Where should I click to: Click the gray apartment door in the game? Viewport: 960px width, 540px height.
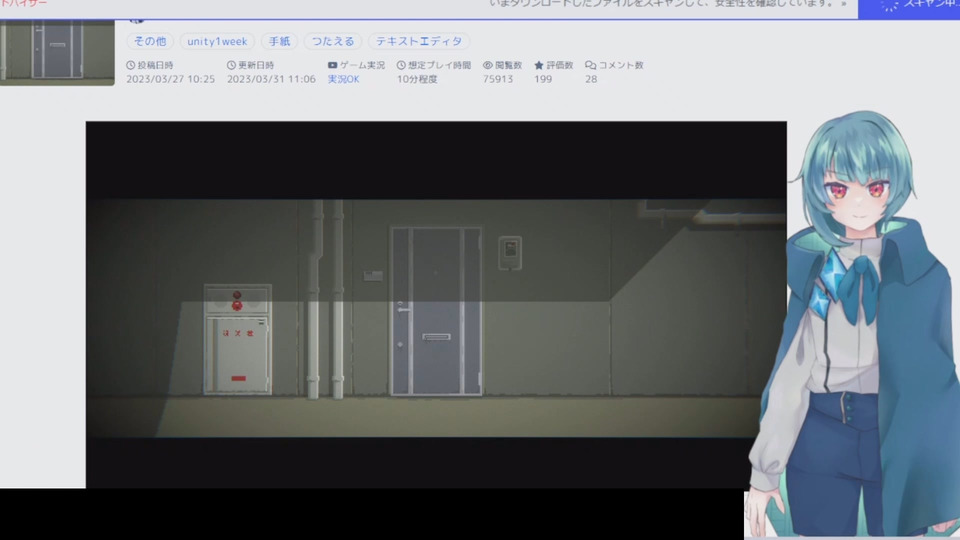pyautogui.click(x=436, y=311)
